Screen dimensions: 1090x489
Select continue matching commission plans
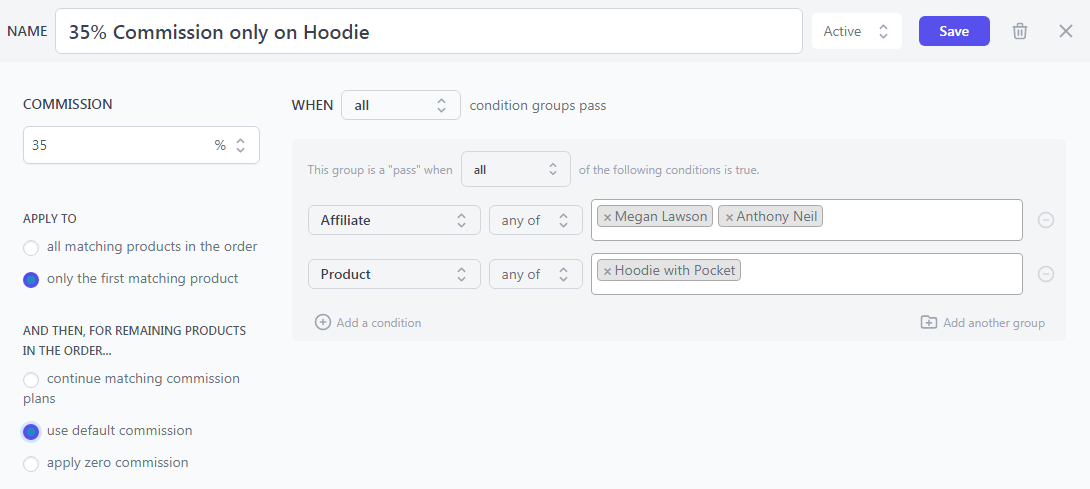coord(31,380)
